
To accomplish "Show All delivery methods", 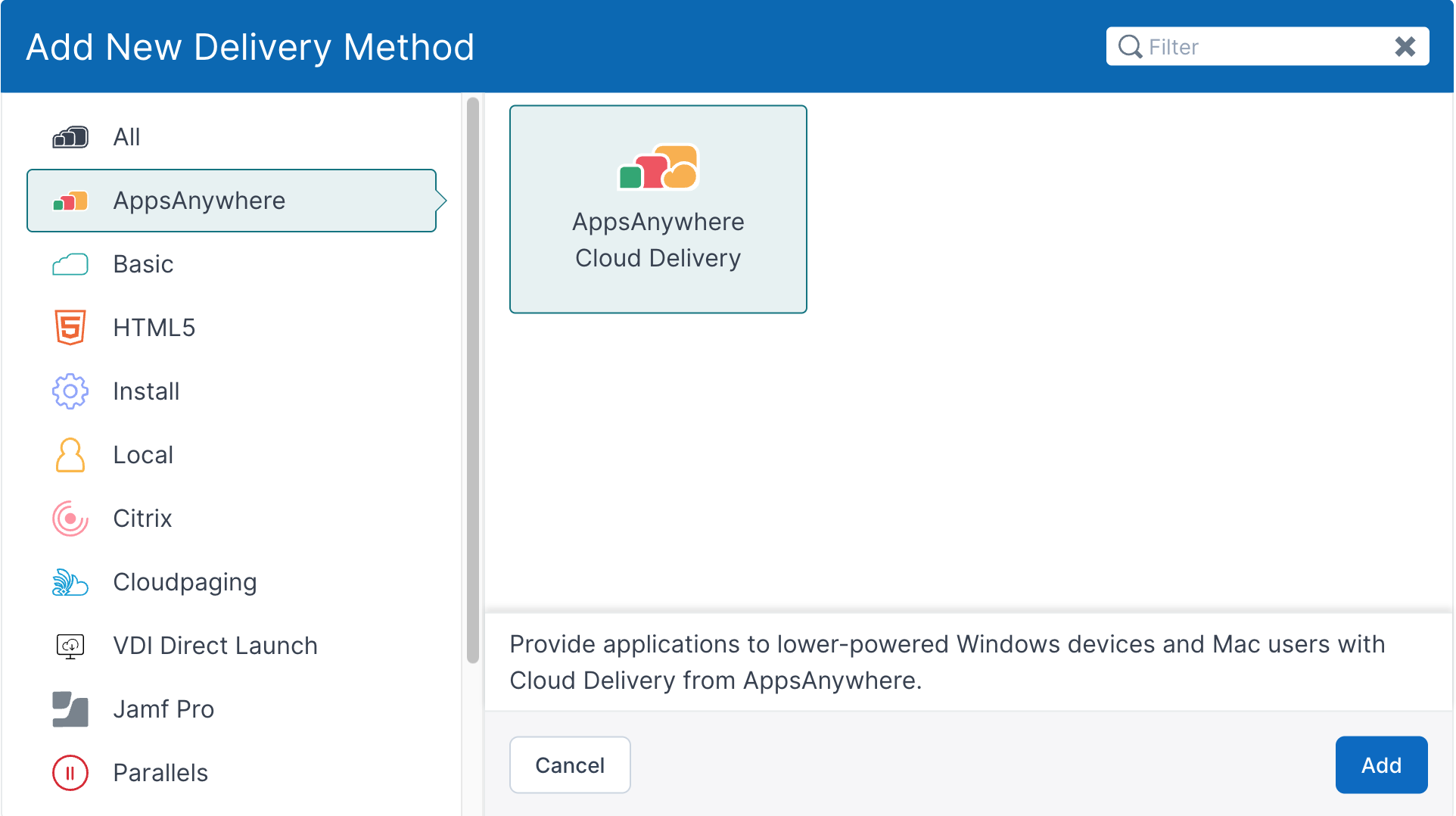I will point(232,137).
